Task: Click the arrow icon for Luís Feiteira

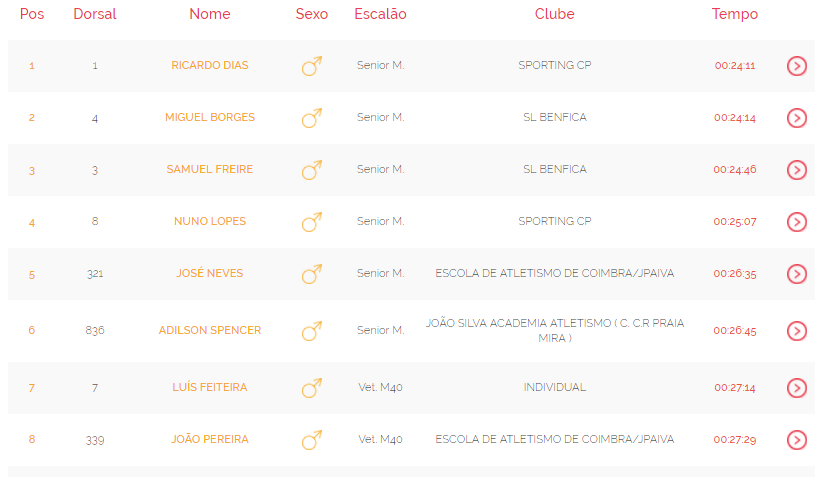Action: pos(797,388)
